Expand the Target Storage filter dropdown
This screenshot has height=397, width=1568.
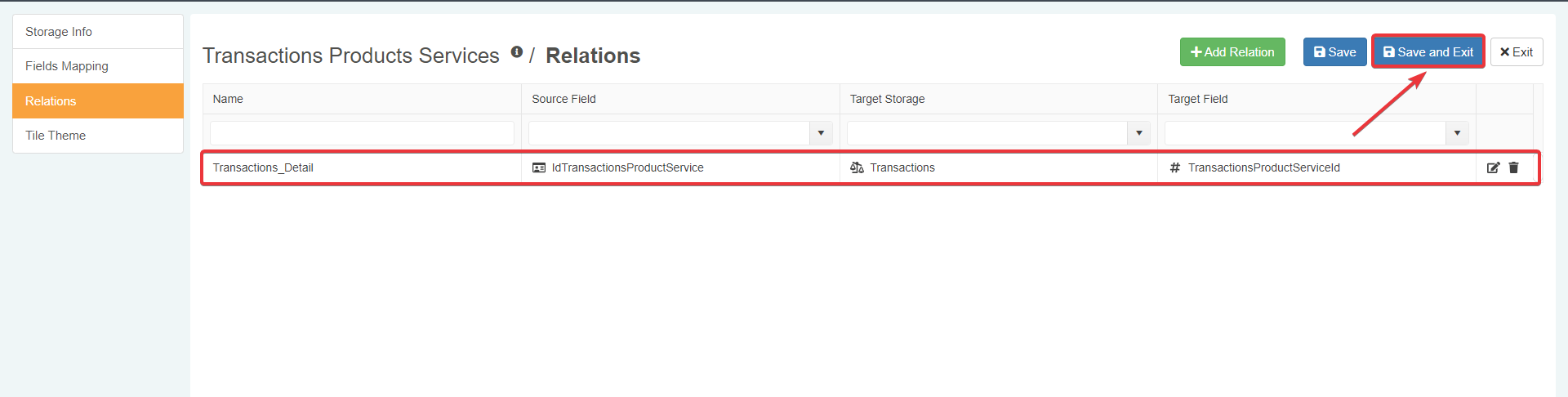(x=1138, y=133)
